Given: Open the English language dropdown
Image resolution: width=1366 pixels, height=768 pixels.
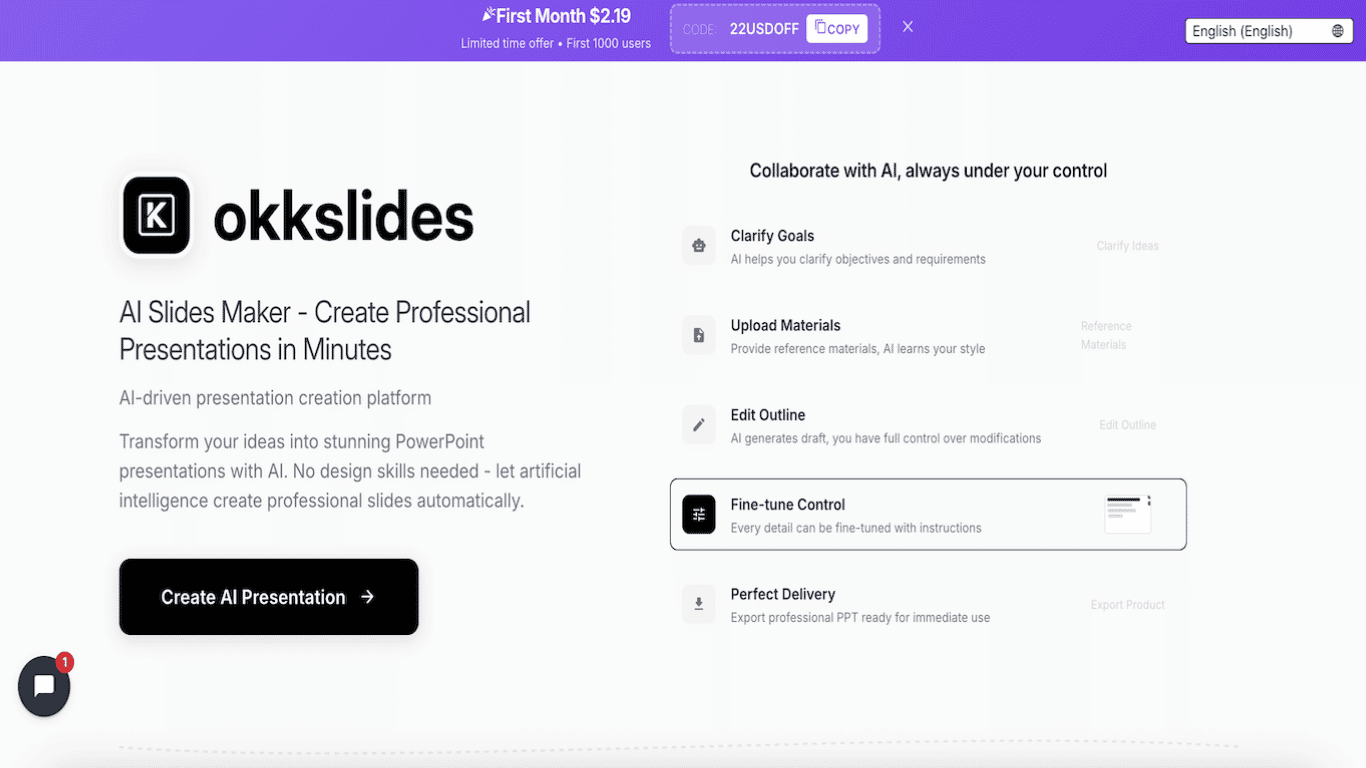Looking at the screenshot, I should click(1268, 31).
